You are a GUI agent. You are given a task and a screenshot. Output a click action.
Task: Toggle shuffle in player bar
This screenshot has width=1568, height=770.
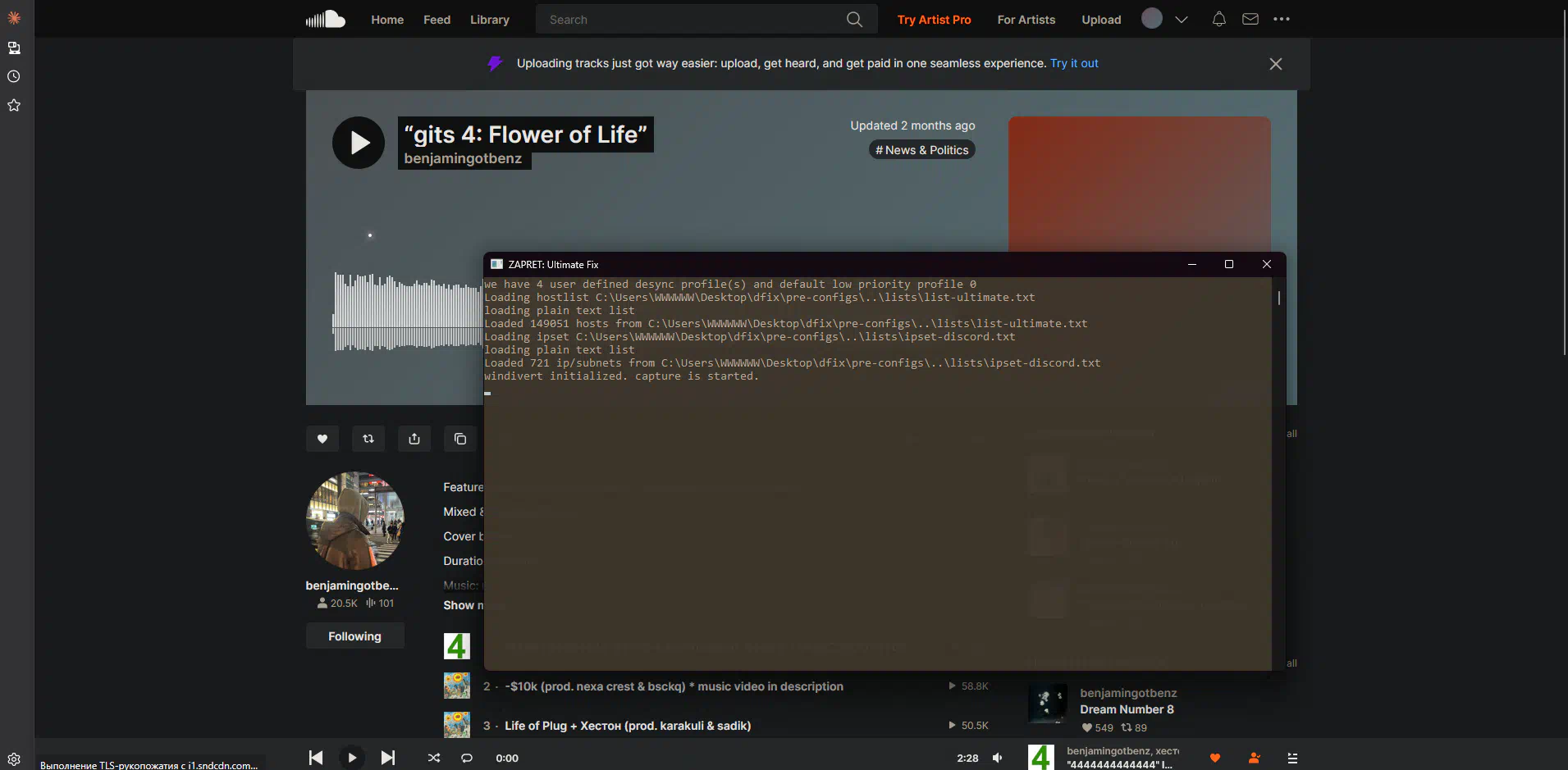pyautogui.click(x=434, y=758)
